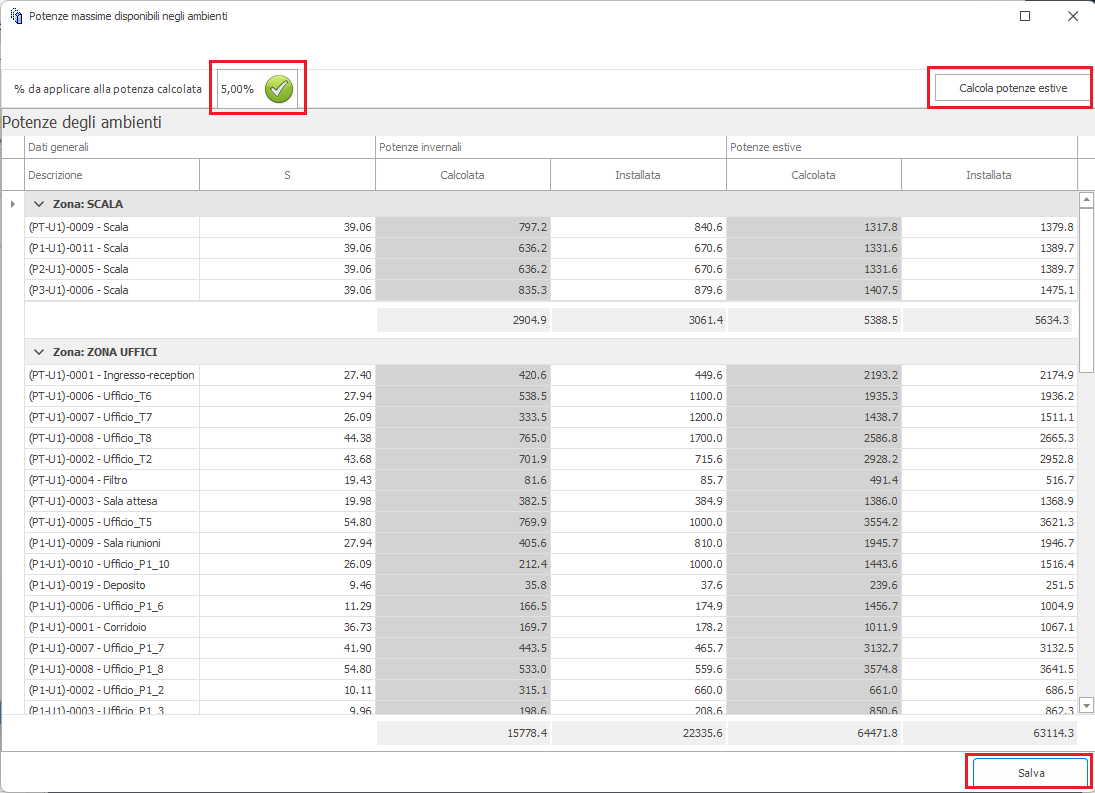Click the green checkmark confirm icon

click(279, 89)
